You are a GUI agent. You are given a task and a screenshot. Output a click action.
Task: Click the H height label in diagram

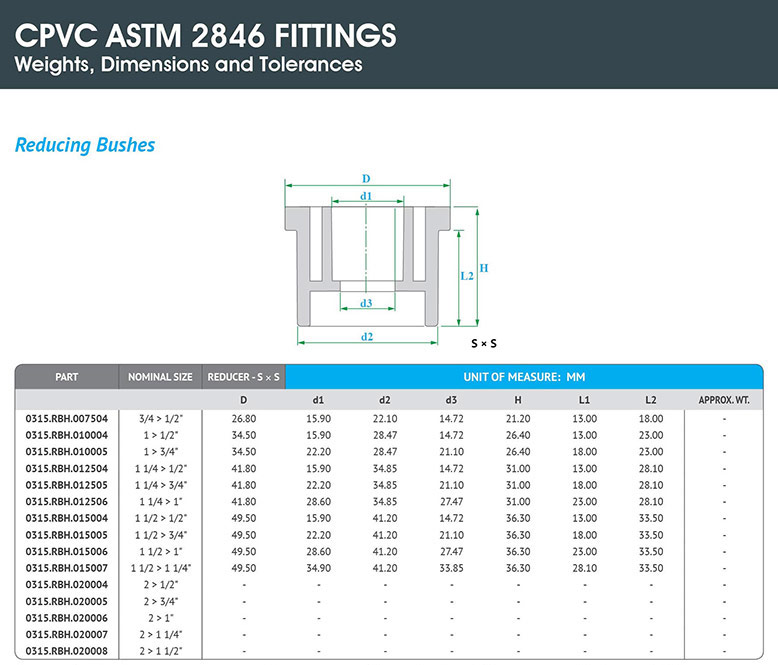(x=483, y=268)
